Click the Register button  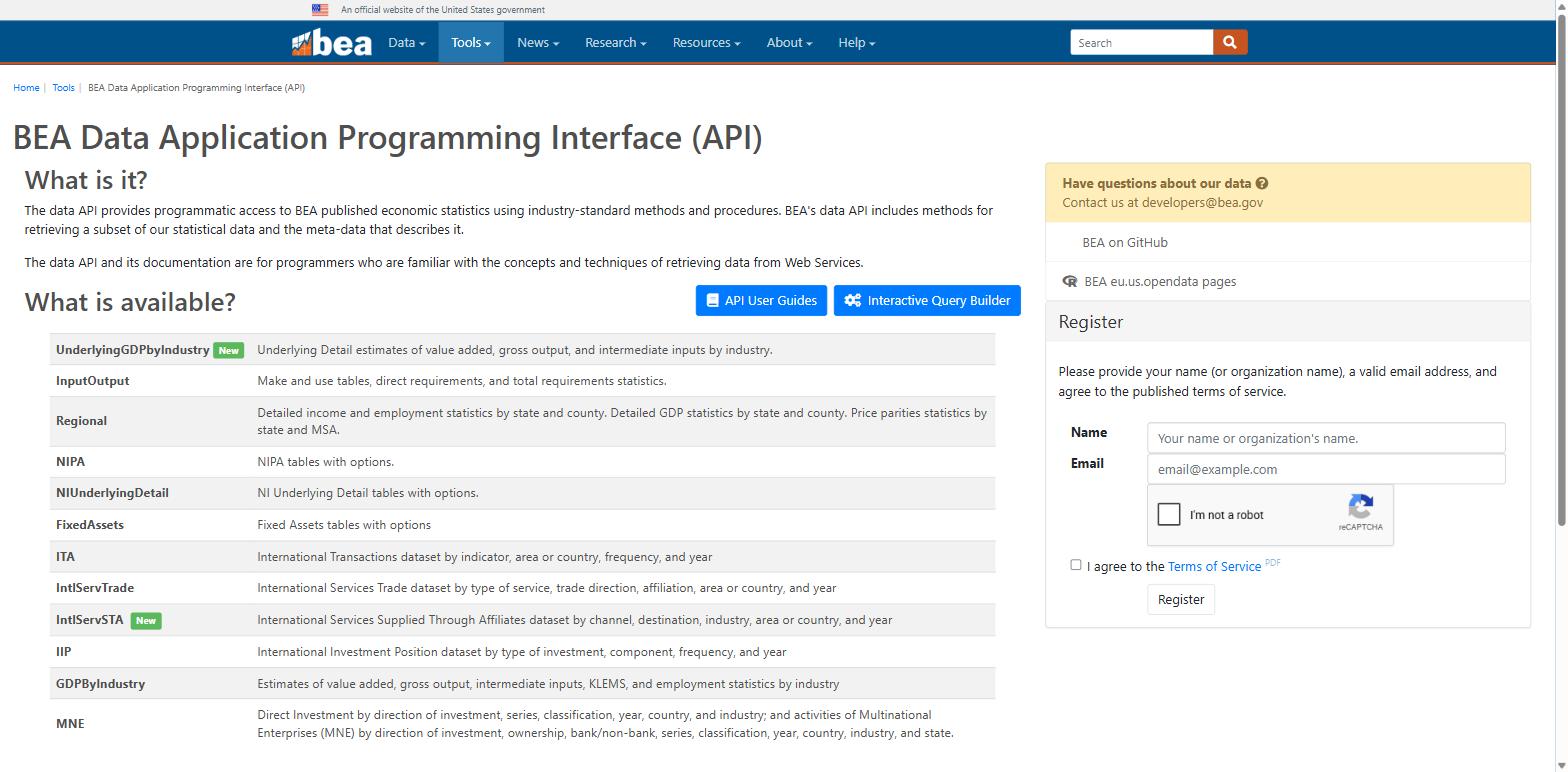coord(1181,599)
